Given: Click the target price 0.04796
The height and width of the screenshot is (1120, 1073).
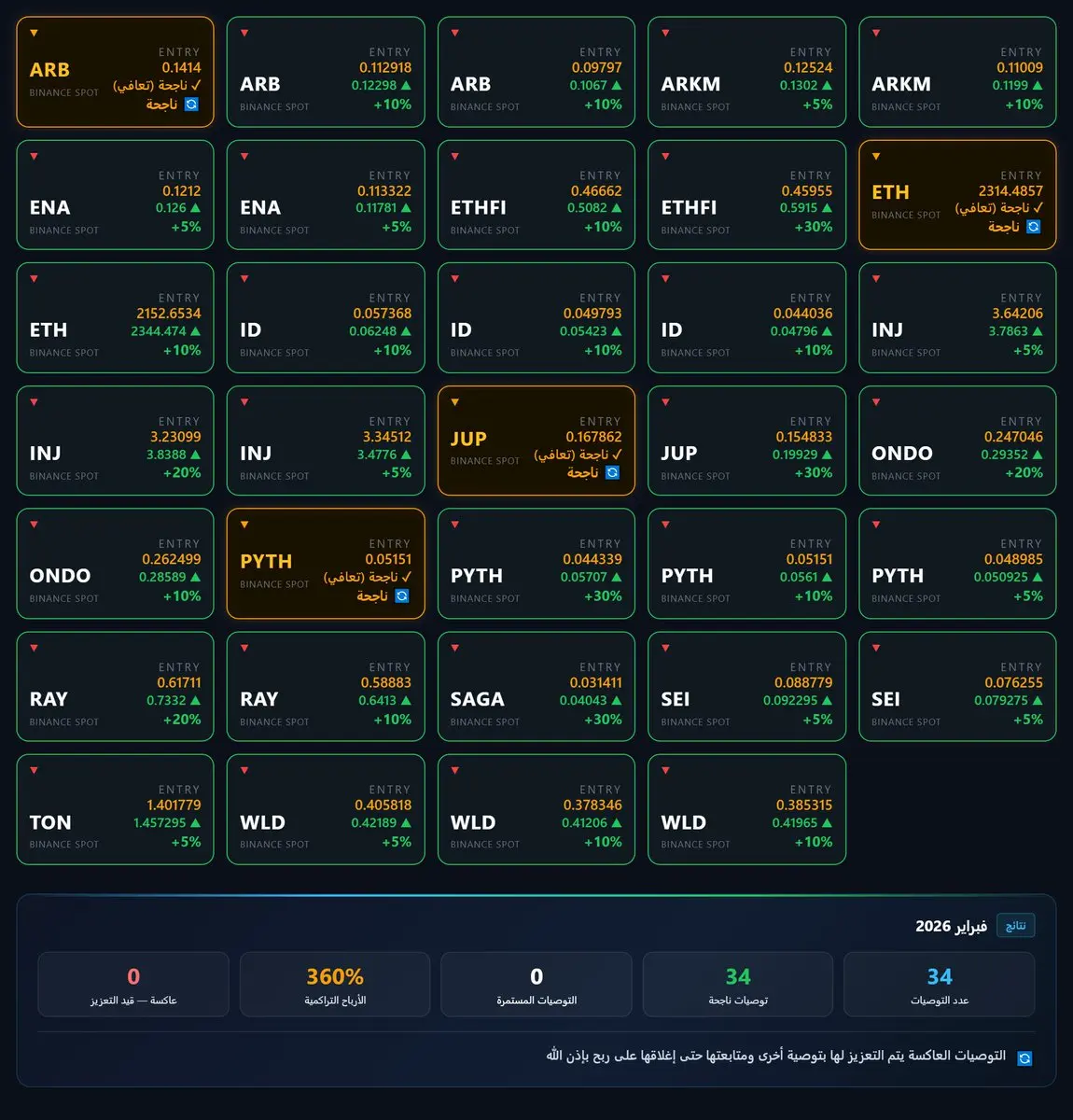Looking at the screenshot, I should pos(794,331).
